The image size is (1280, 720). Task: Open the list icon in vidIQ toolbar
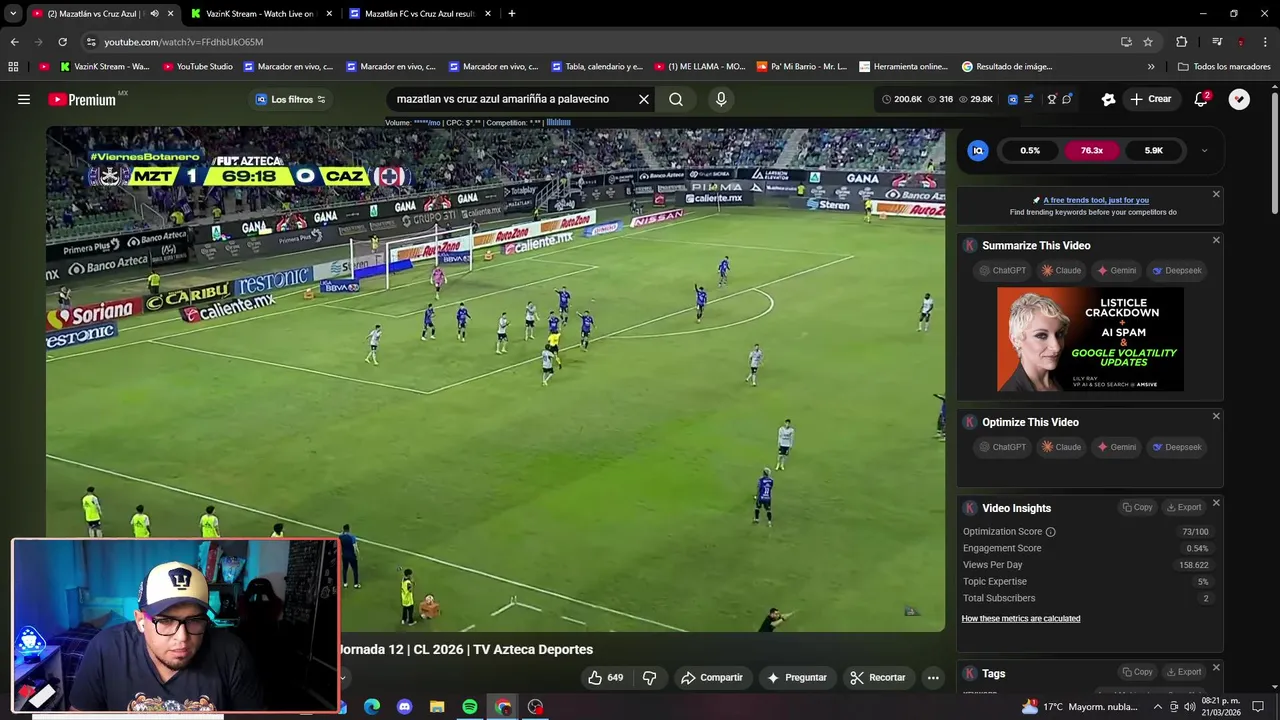(x=1030, y=99)
